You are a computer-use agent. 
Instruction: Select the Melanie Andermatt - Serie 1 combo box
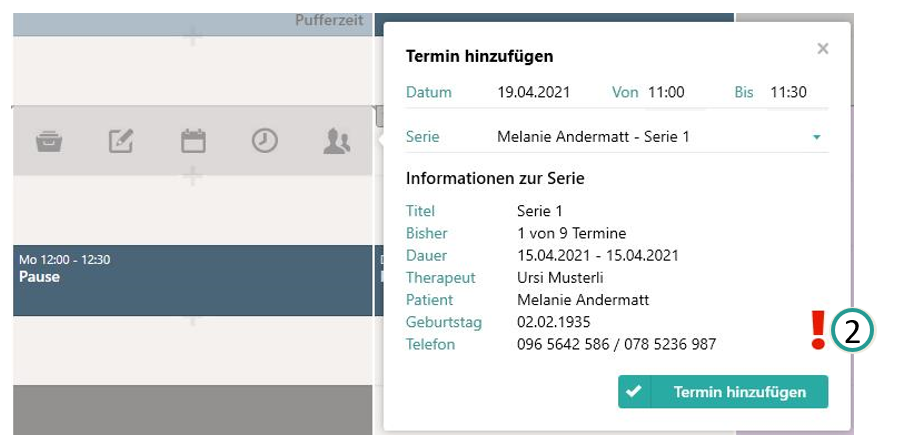tap(650, 137)
